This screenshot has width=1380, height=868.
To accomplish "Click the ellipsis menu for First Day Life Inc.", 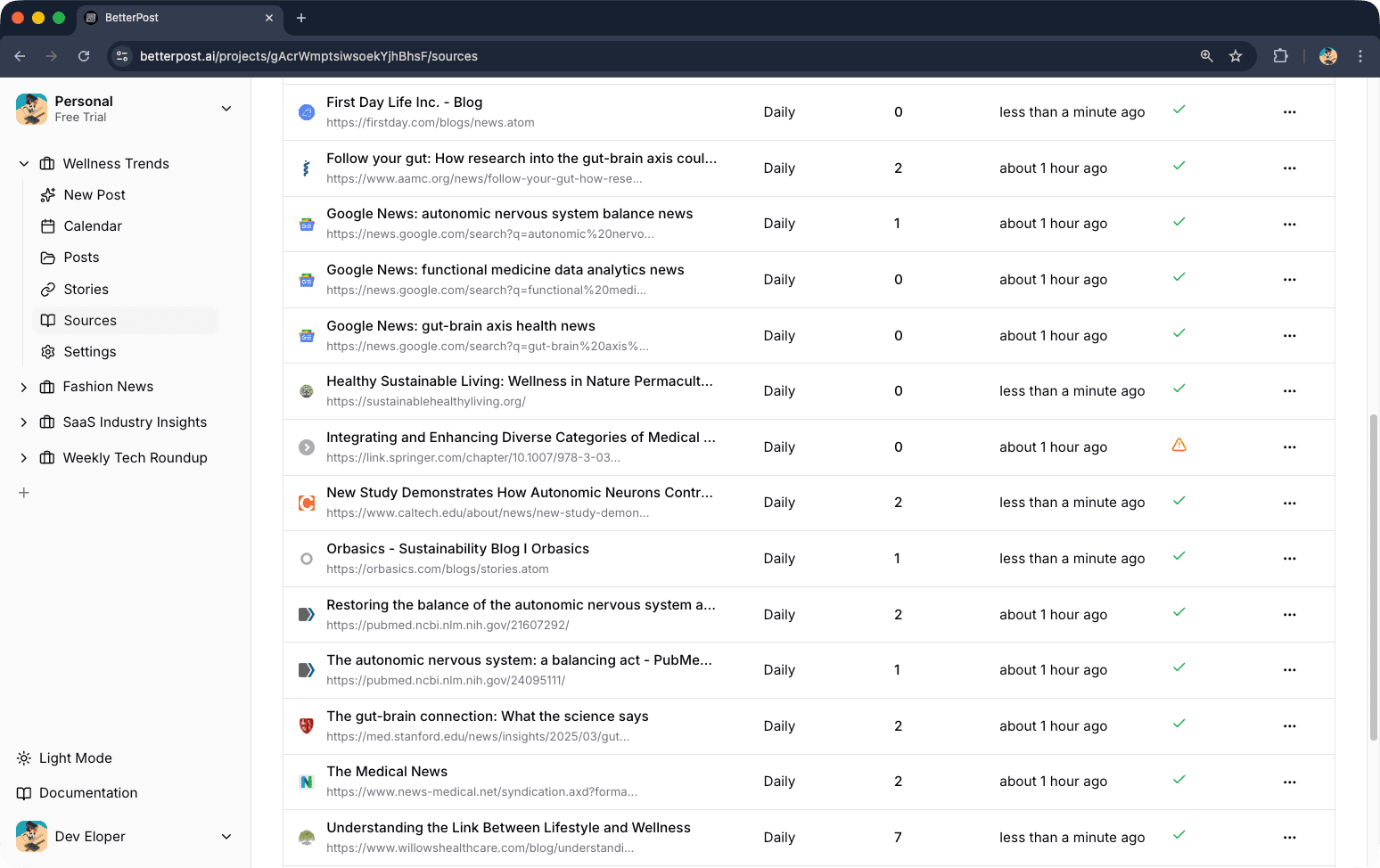I will (1289, 112).
